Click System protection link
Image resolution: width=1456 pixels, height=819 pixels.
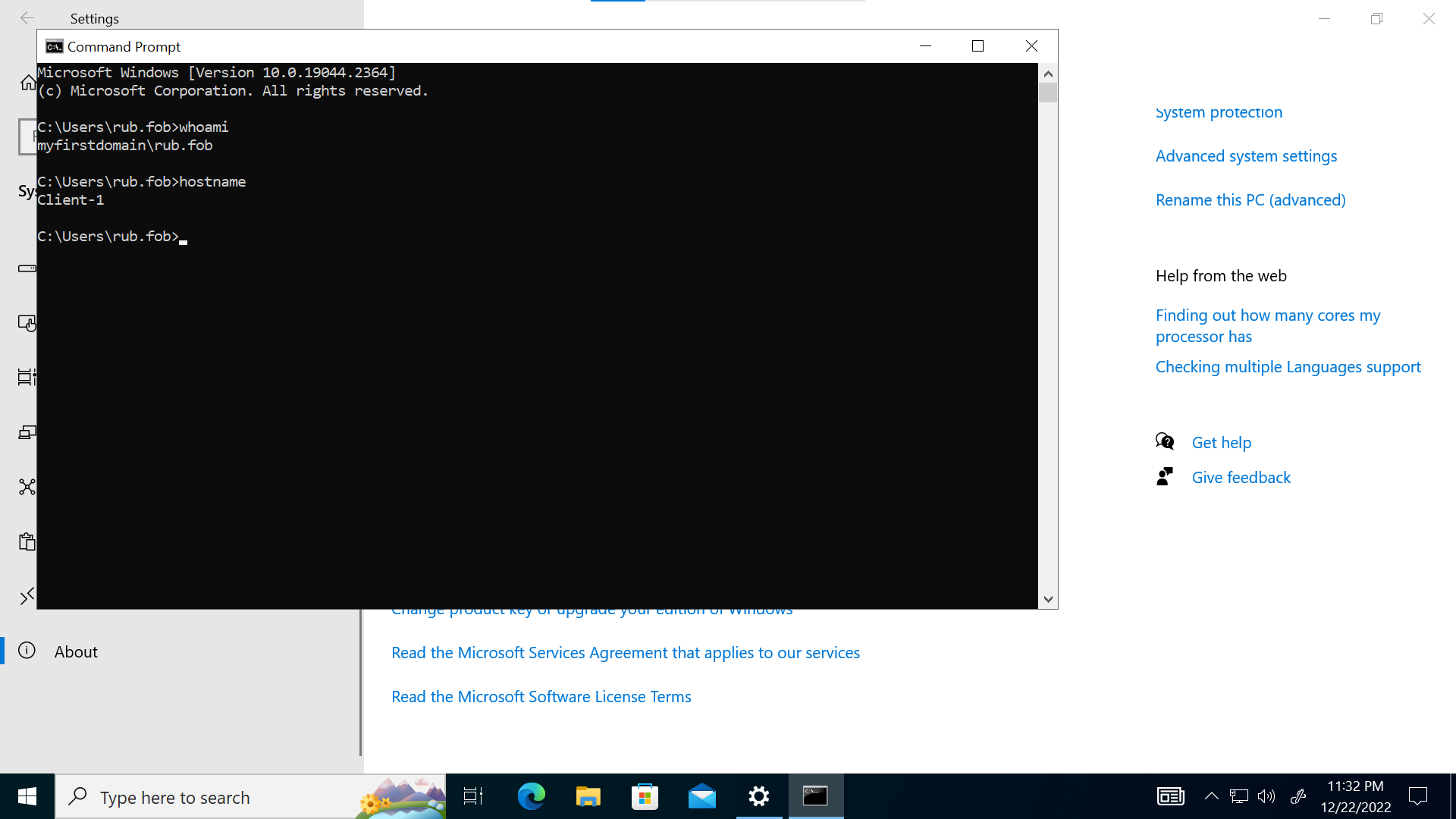coord(1218,111)
